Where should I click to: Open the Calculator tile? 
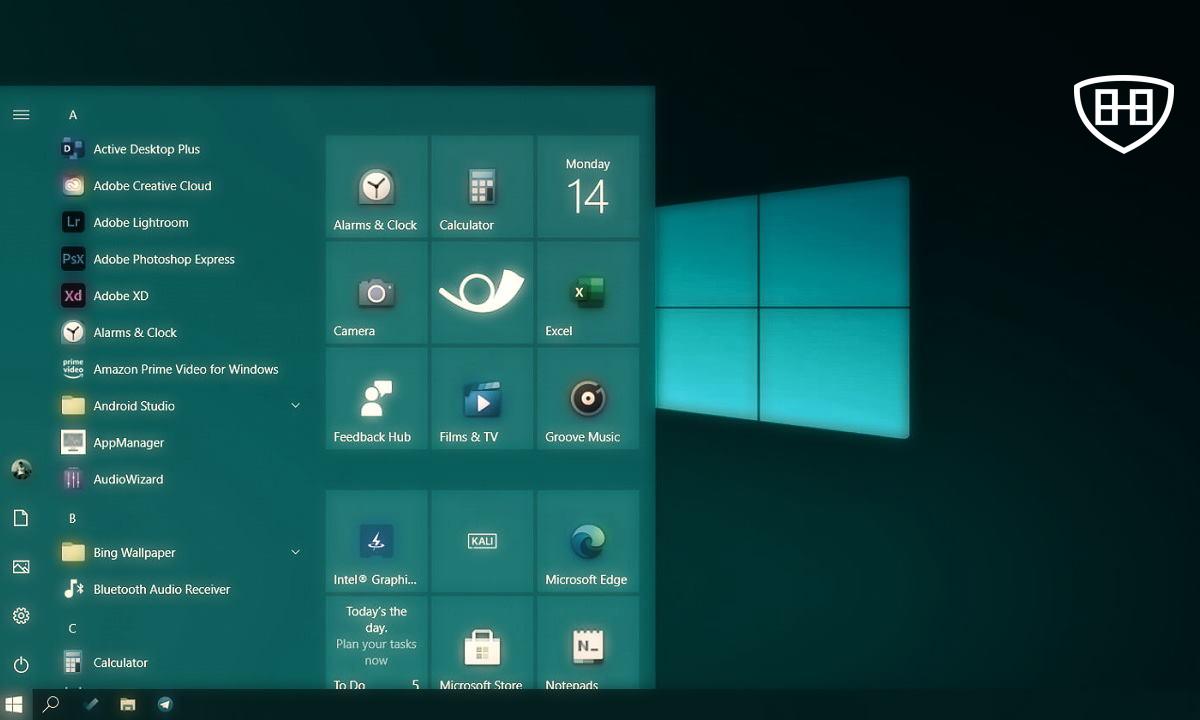point(482,187)
